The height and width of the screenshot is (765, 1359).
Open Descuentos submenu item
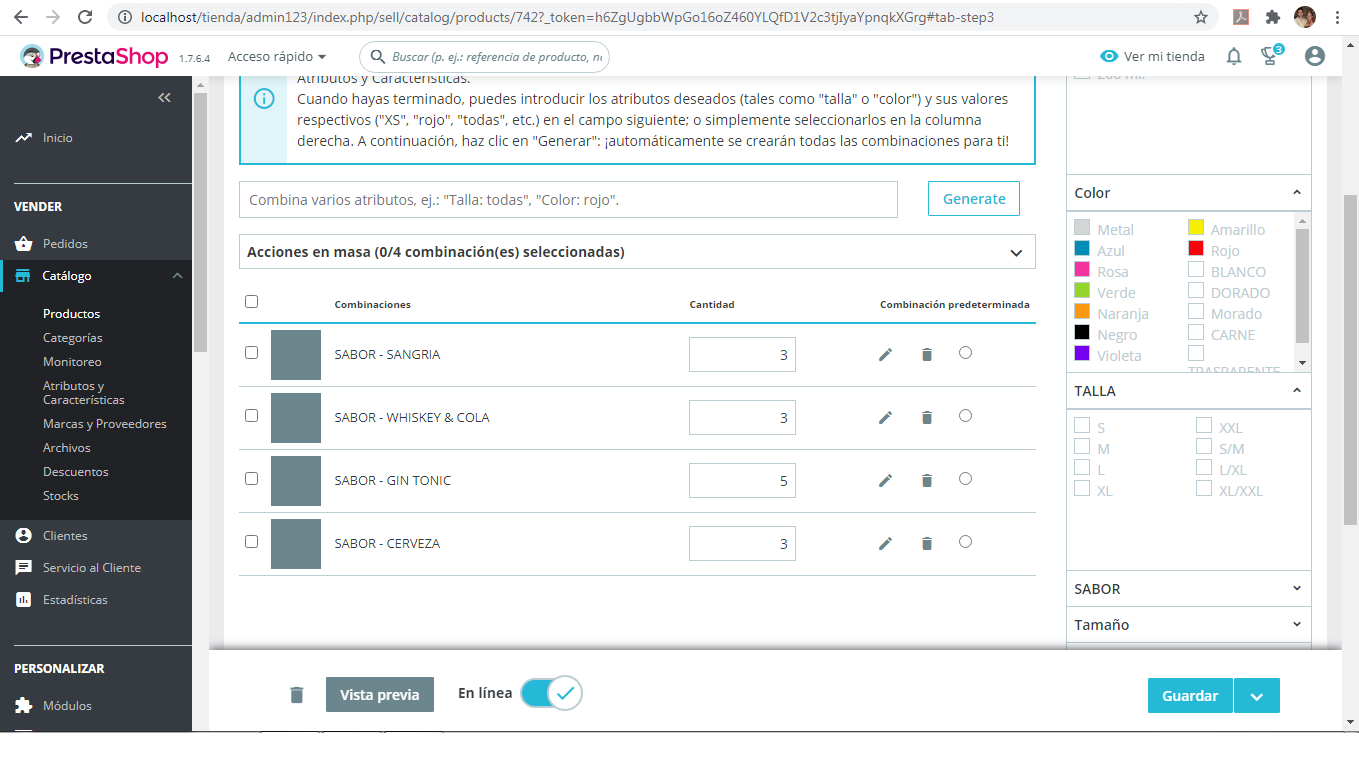(75, 472)
